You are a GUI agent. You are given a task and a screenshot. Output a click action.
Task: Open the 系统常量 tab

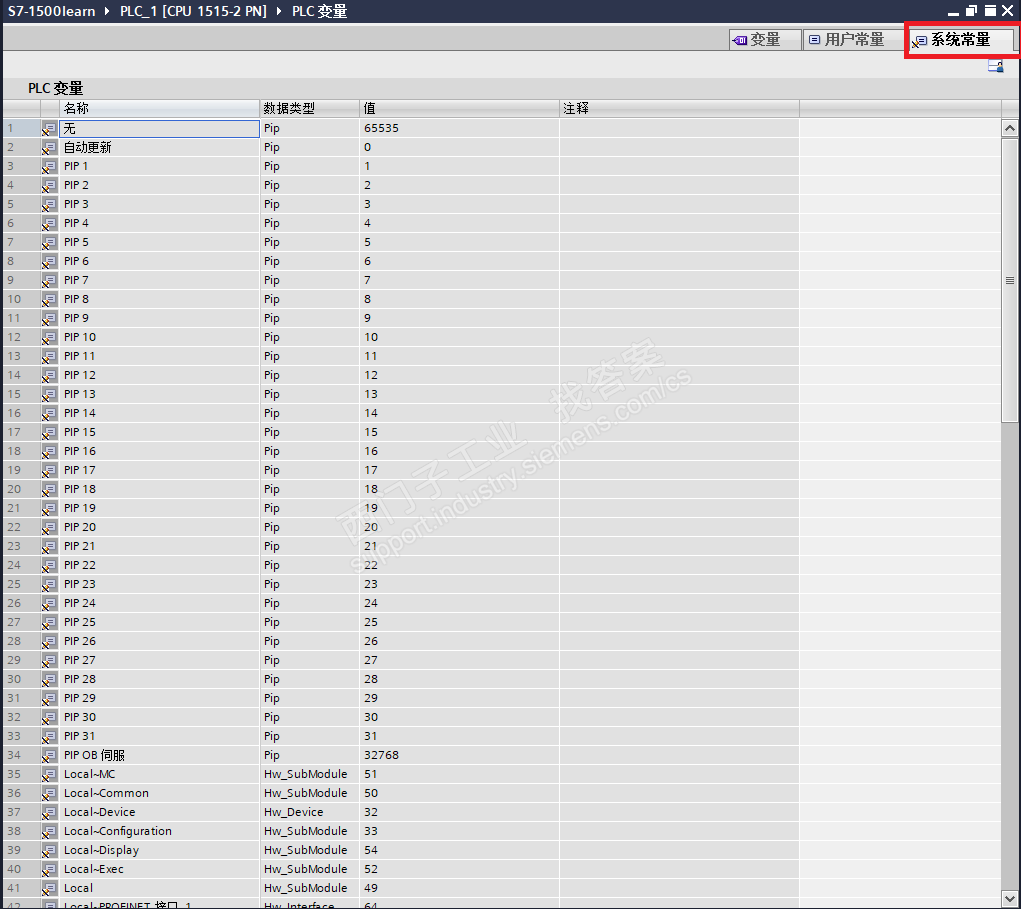point(960,40)
